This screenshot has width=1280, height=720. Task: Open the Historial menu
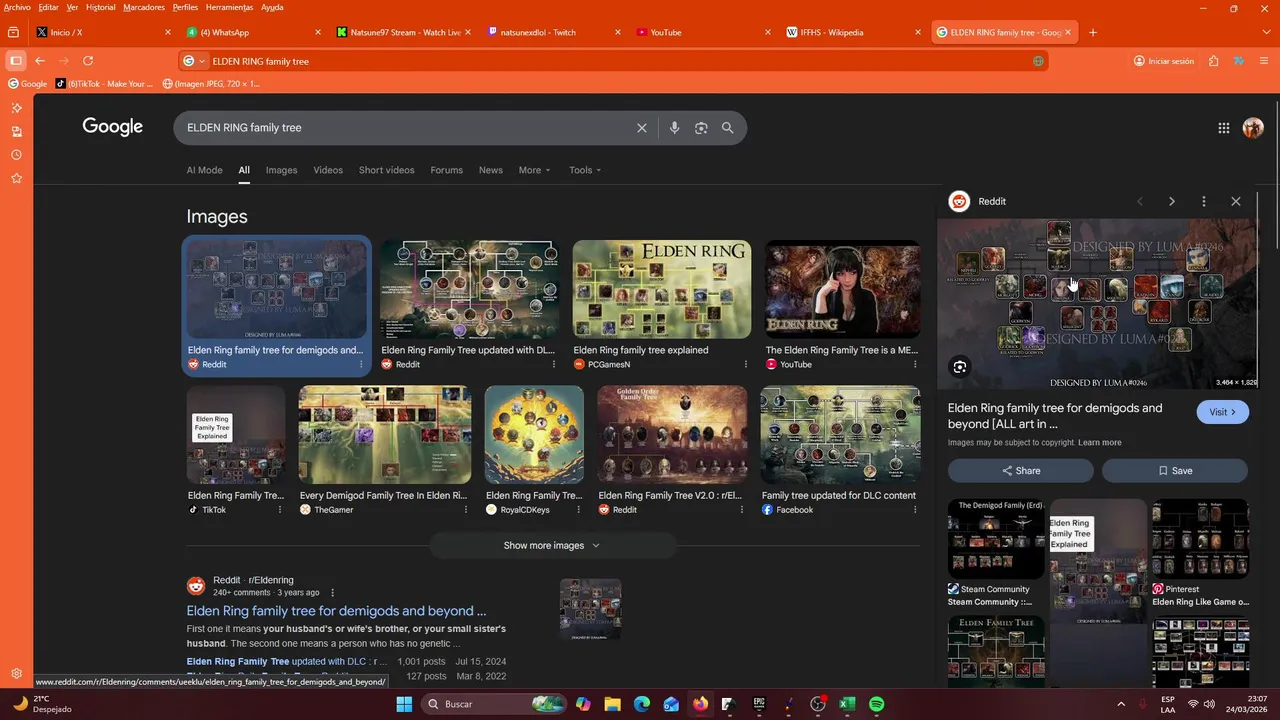click(x=100, y=7)
